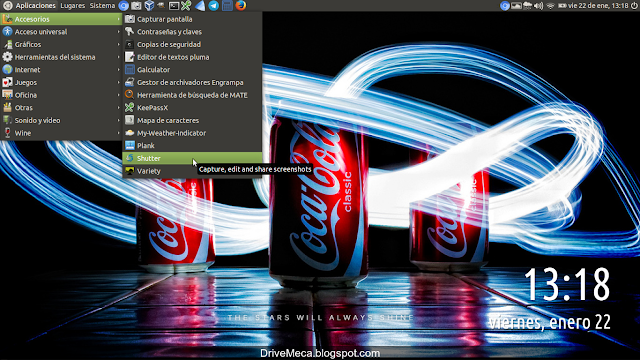Click the Gestor de archivadores Engrampa icon
The height and width of the screenshot is (360, 640).
[x=130, y=82]
